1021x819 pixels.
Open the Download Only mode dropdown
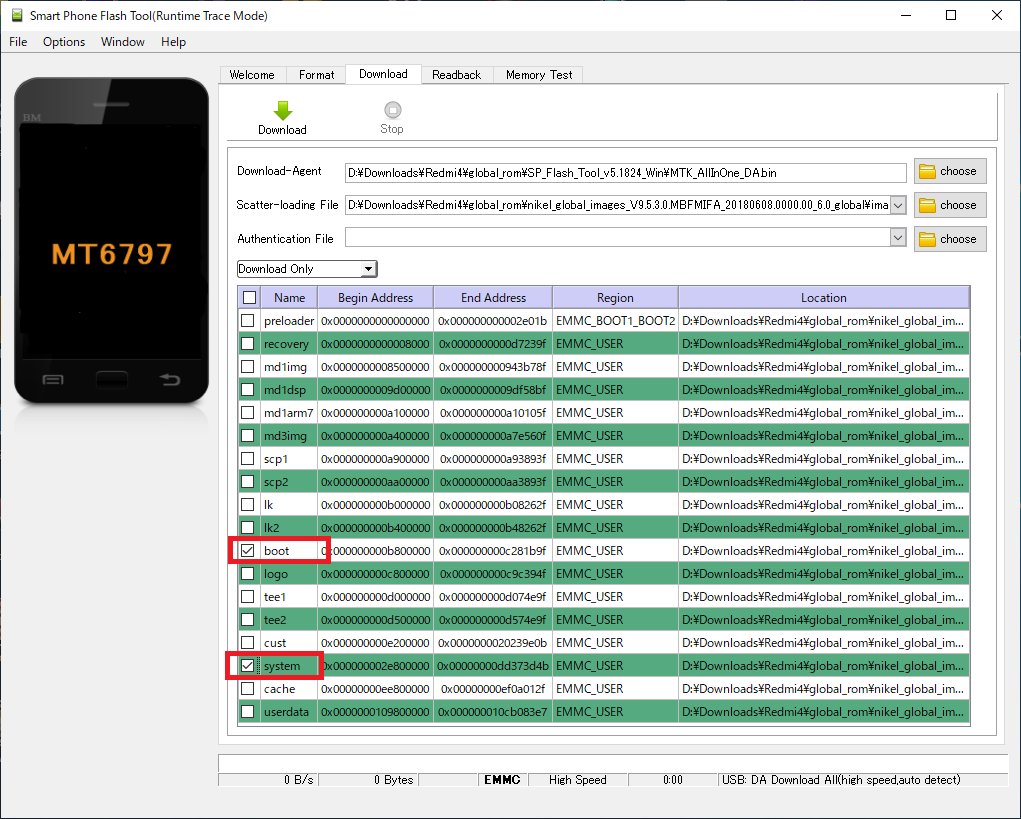coord(307,269)
